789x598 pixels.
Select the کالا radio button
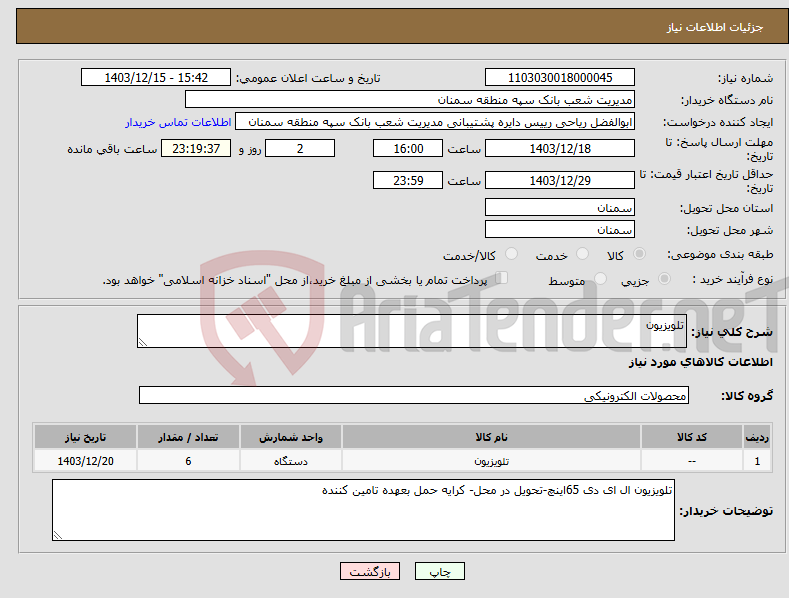[640, 254]
